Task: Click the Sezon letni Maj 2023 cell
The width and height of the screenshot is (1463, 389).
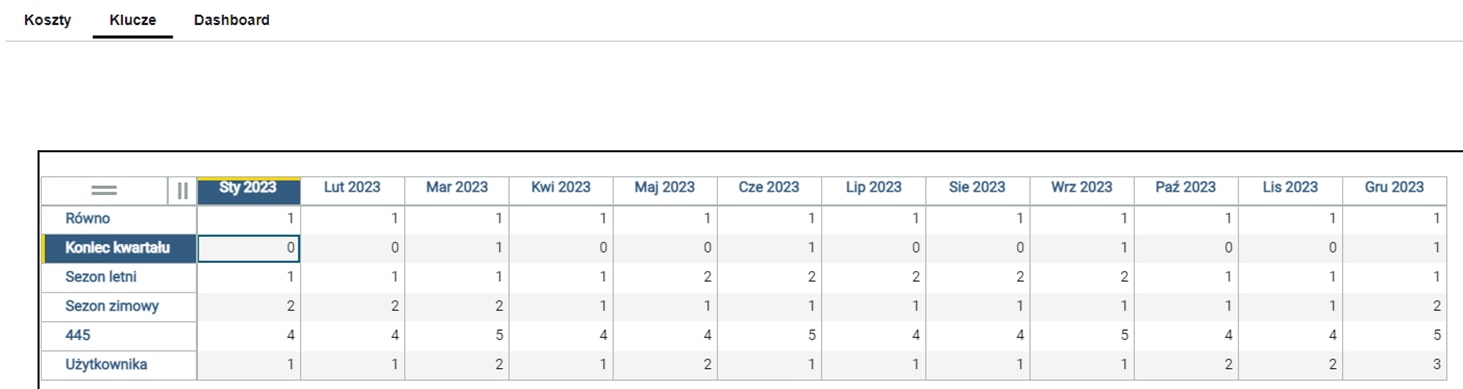Action: 665,277
